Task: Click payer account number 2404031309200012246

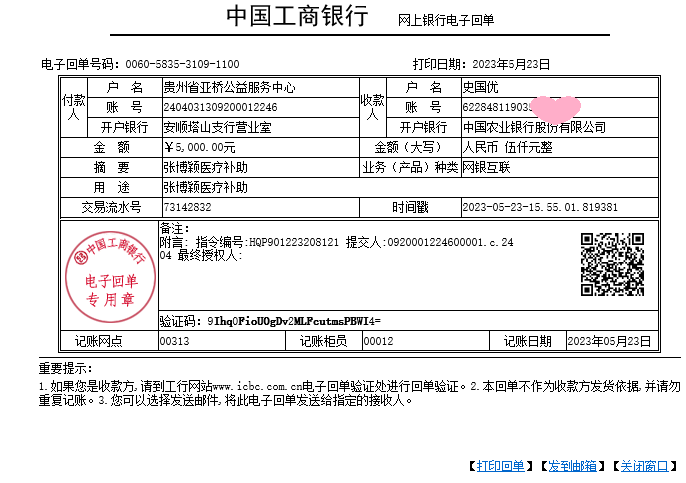Action: tap(220, 107)
